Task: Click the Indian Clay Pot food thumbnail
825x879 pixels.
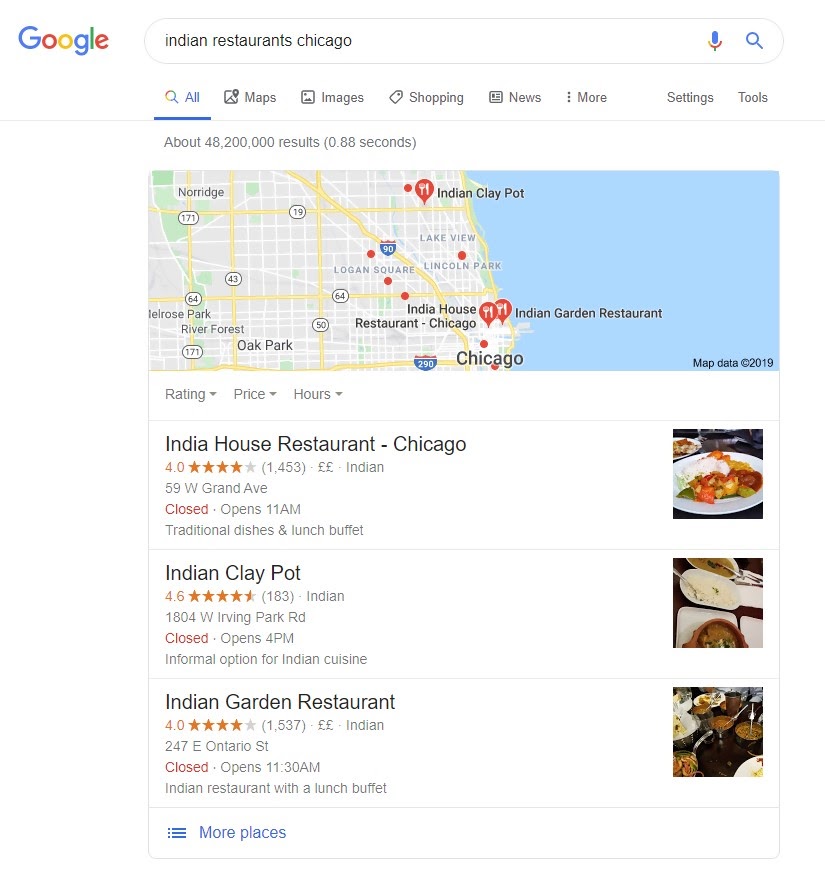Action: point(717,603)
